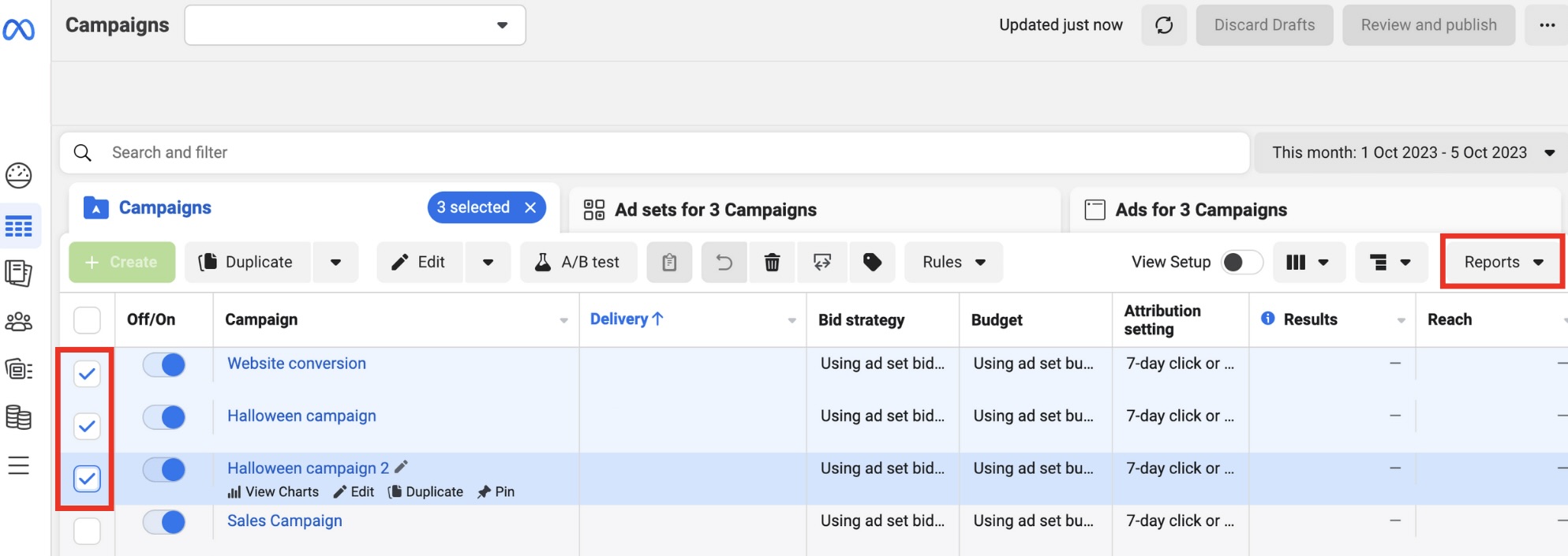
Task: Check the Sales Campaign checkbox
Action: (87, 531)
